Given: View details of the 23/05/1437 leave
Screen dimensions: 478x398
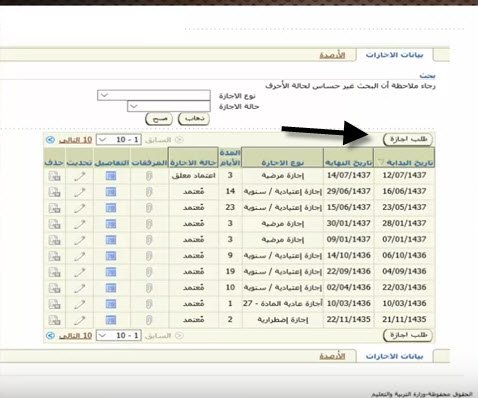Looking at the screenshot, I should point(111,208).
